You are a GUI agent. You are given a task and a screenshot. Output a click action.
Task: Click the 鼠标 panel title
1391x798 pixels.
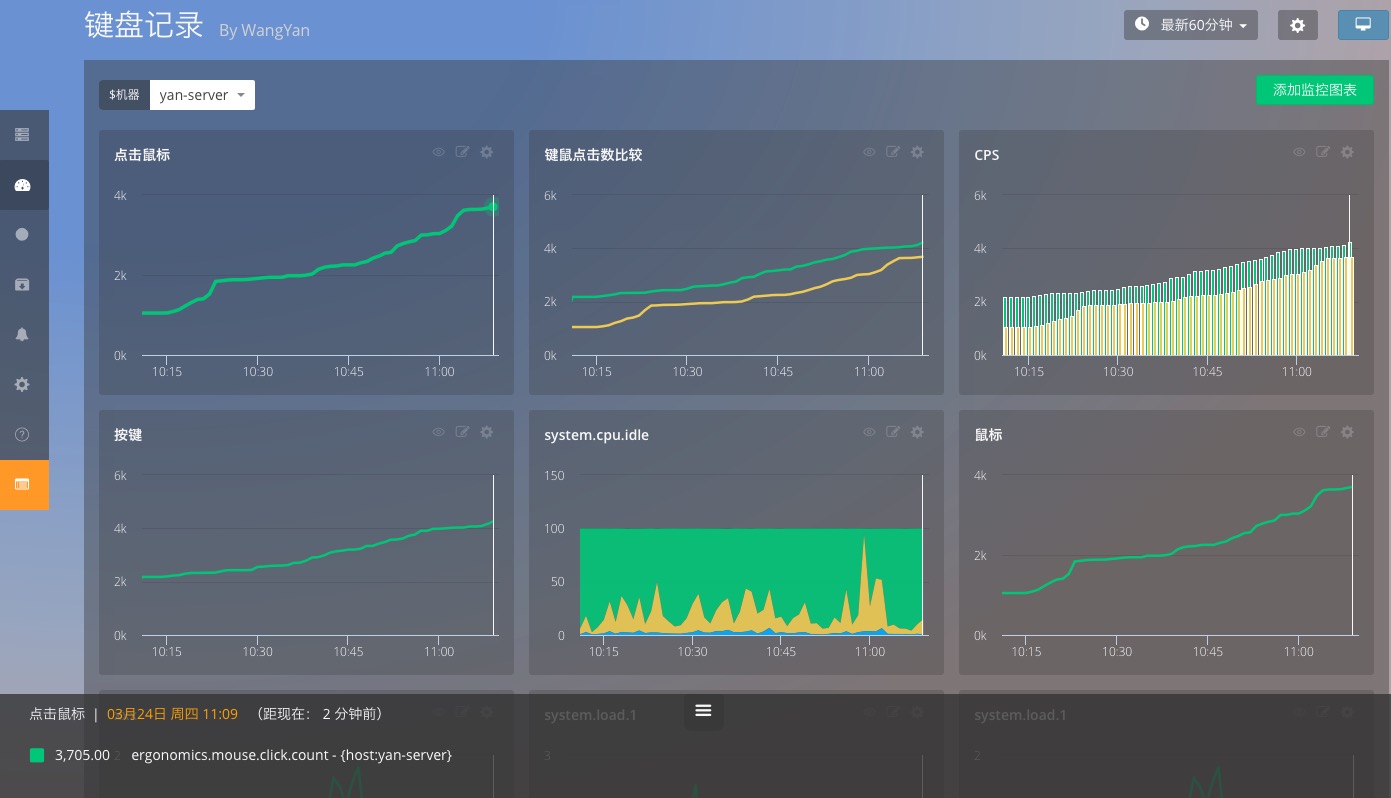[x=988, y=435]
